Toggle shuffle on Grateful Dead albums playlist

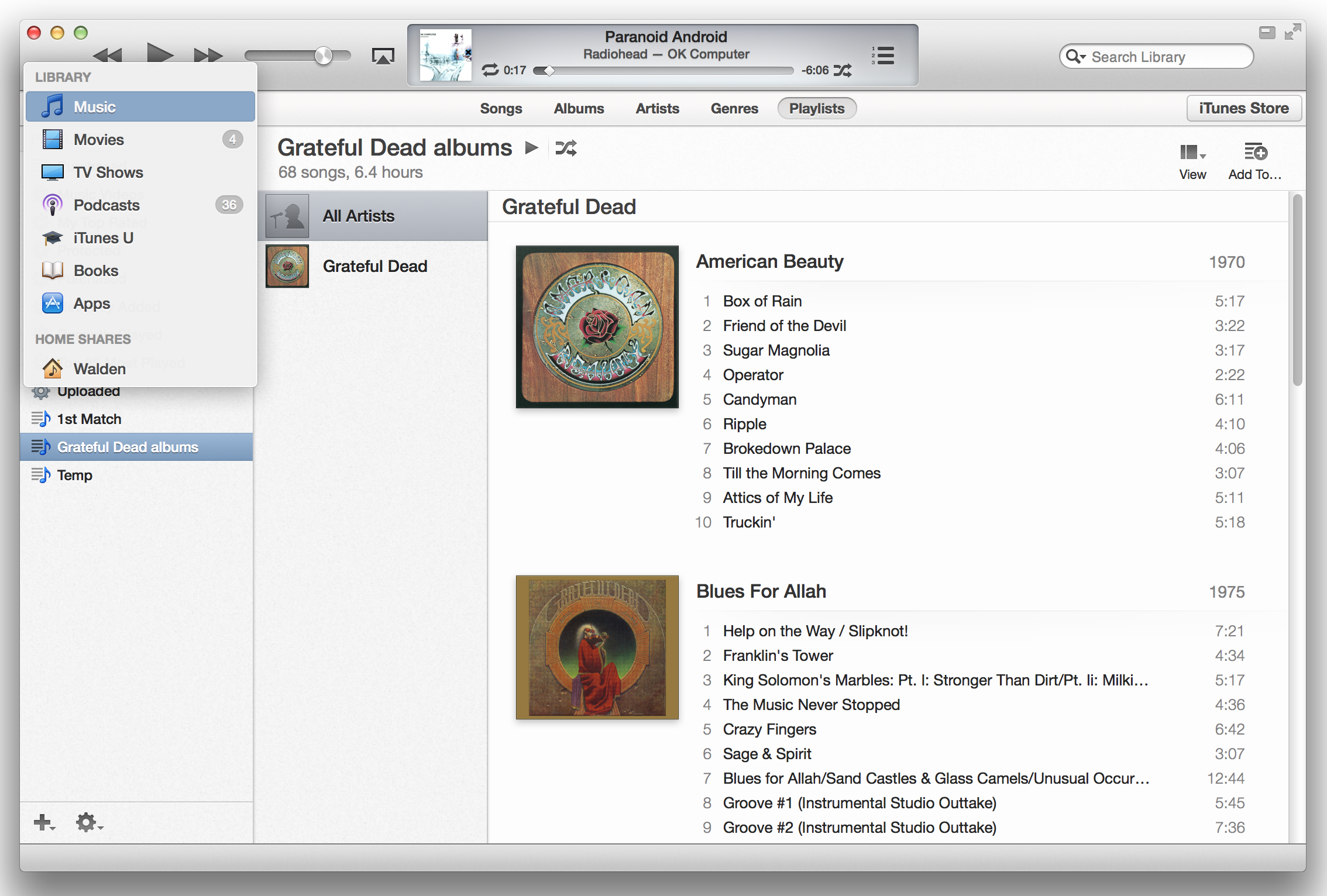[566, 148]
